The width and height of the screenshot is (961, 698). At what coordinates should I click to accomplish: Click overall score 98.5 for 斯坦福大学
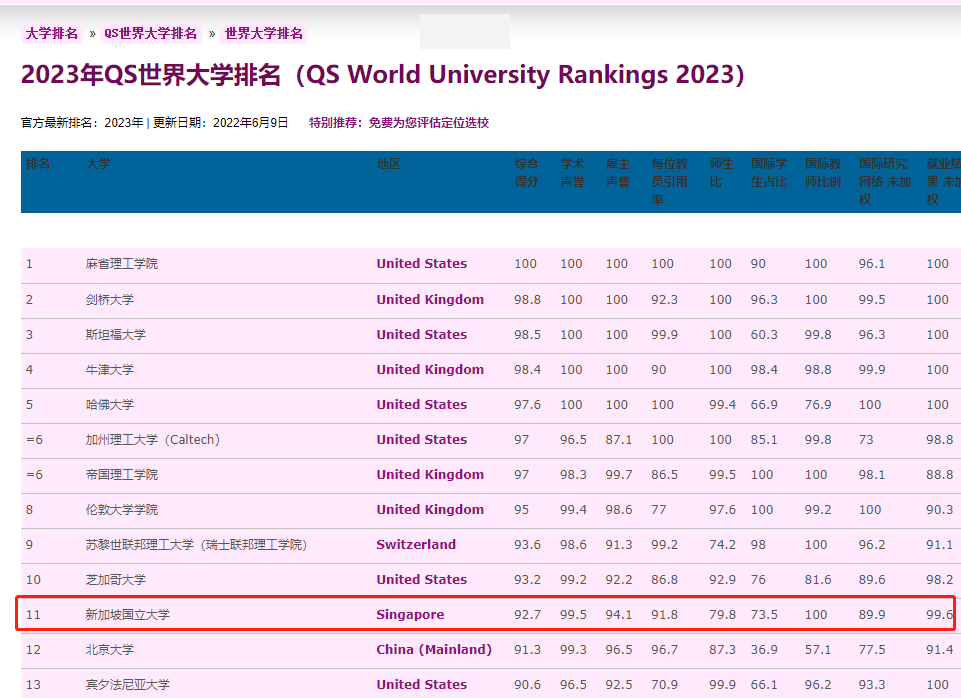527,335
